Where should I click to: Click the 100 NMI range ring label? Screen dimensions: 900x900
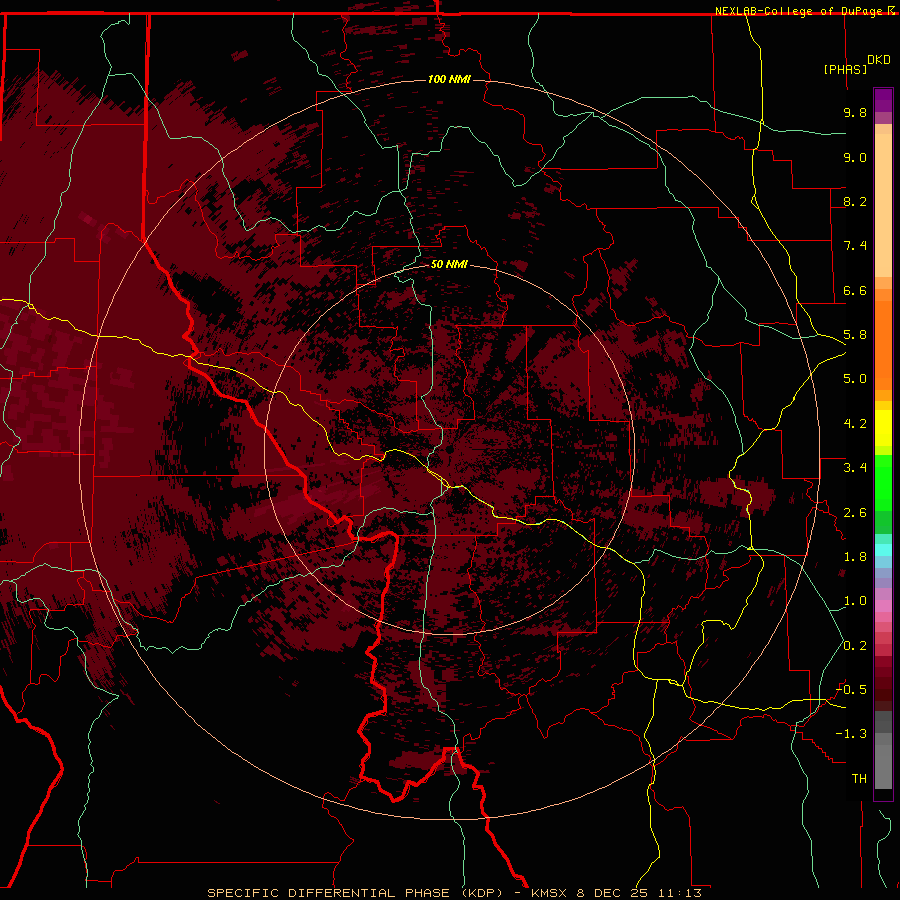click(x=449, y=79)
